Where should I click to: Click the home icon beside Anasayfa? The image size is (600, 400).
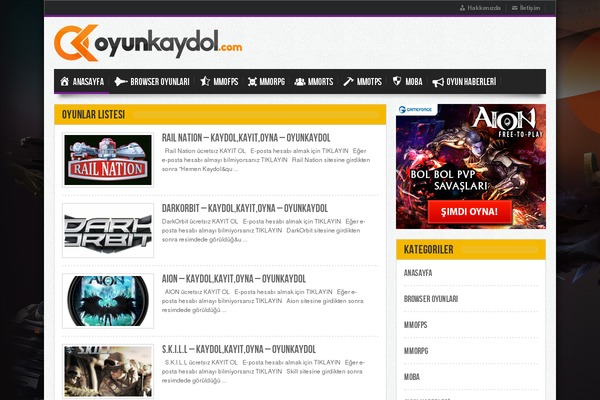64,82
